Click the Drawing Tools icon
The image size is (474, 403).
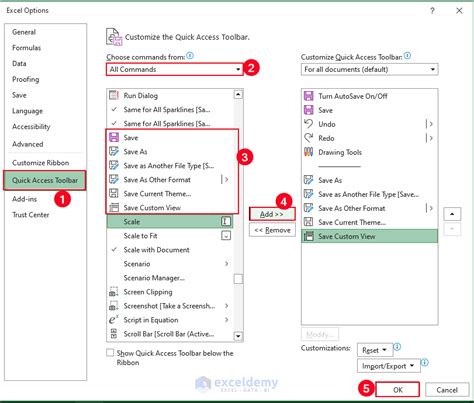click(x=309, y=152)
